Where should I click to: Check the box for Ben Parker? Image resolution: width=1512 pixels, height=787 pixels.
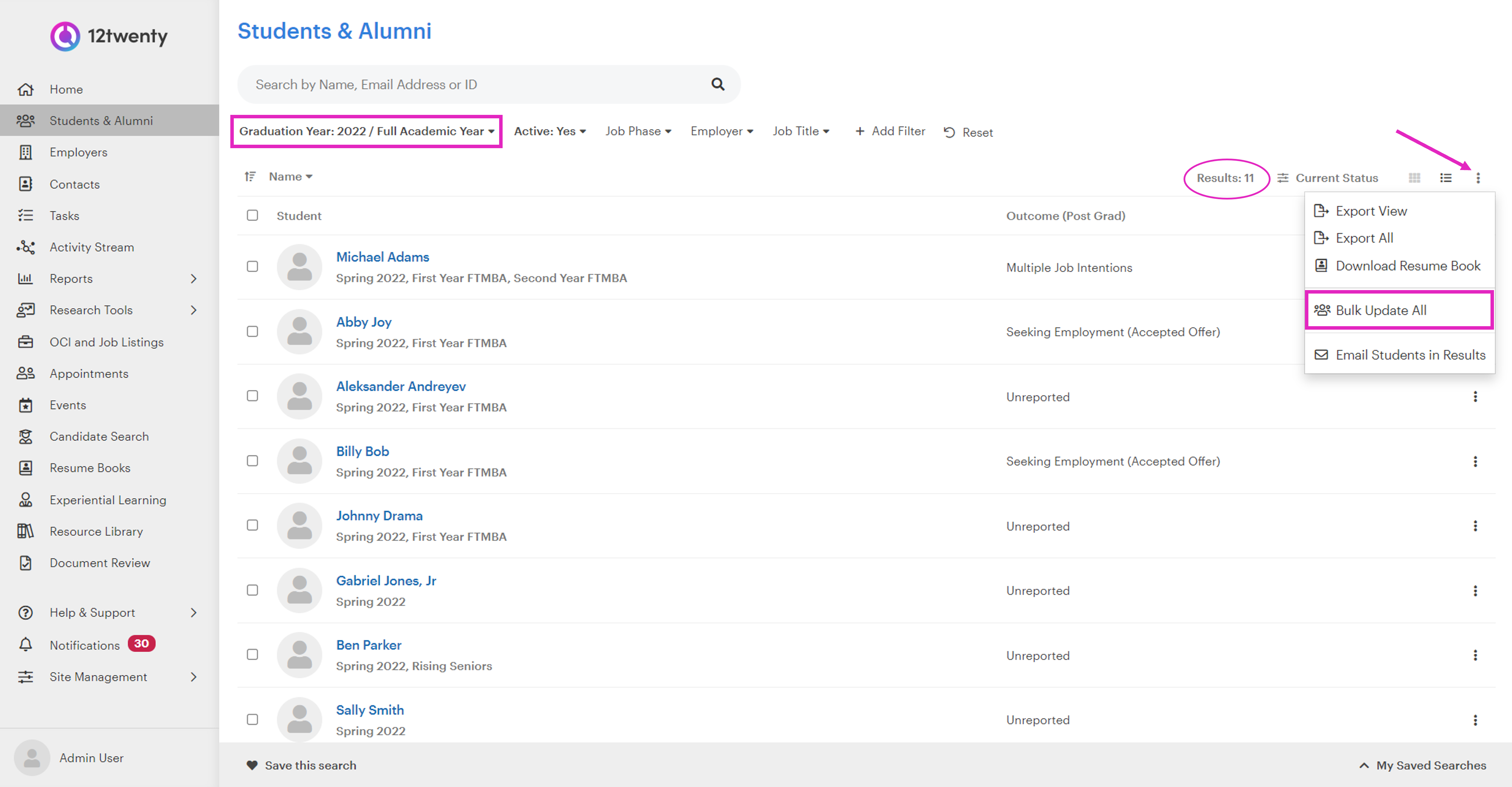253,654
